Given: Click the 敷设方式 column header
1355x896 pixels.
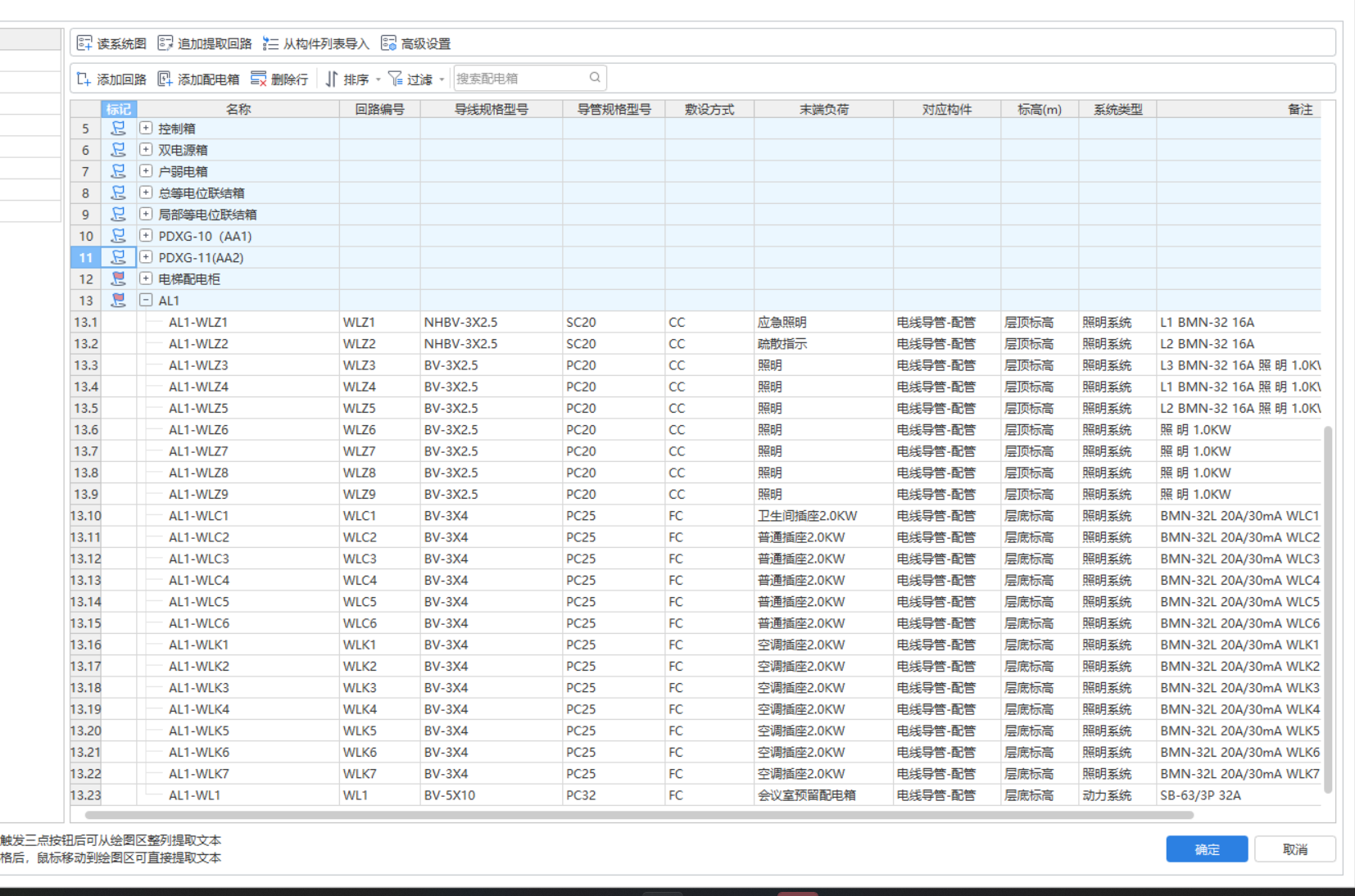Looking at the screenshot, I should coord(709,109).
